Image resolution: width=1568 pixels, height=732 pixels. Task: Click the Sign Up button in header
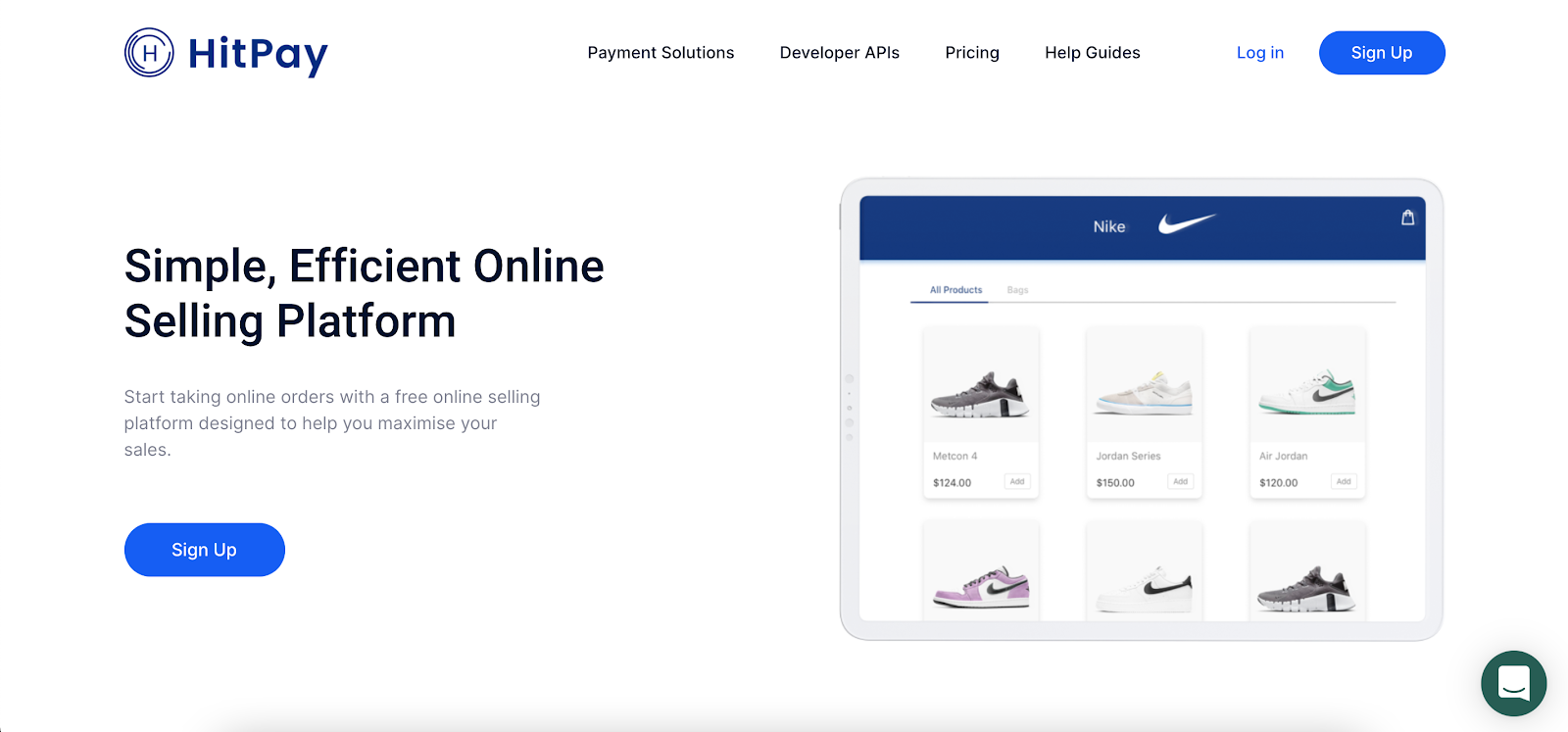point(1382,53)
